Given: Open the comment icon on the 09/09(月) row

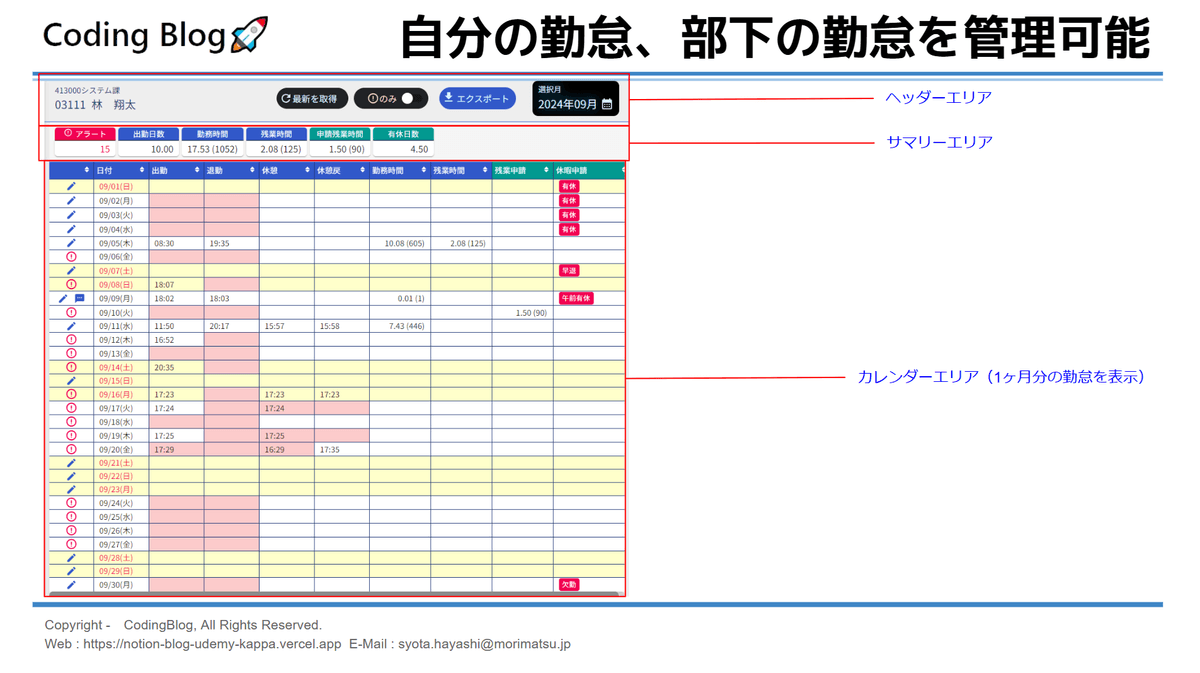Looking at the screenshot, I should tap(80, 298).
